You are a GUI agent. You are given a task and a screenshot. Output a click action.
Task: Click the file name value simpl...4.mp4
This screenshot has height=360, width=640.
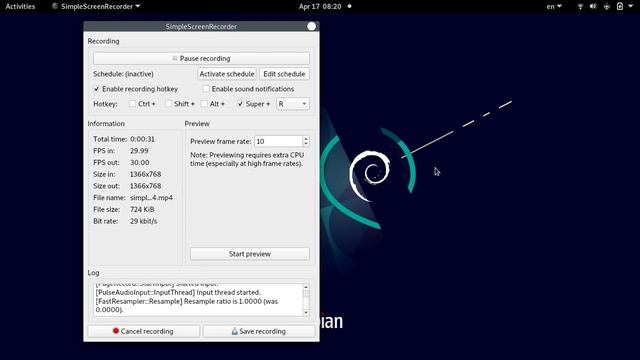pos(151,198)
